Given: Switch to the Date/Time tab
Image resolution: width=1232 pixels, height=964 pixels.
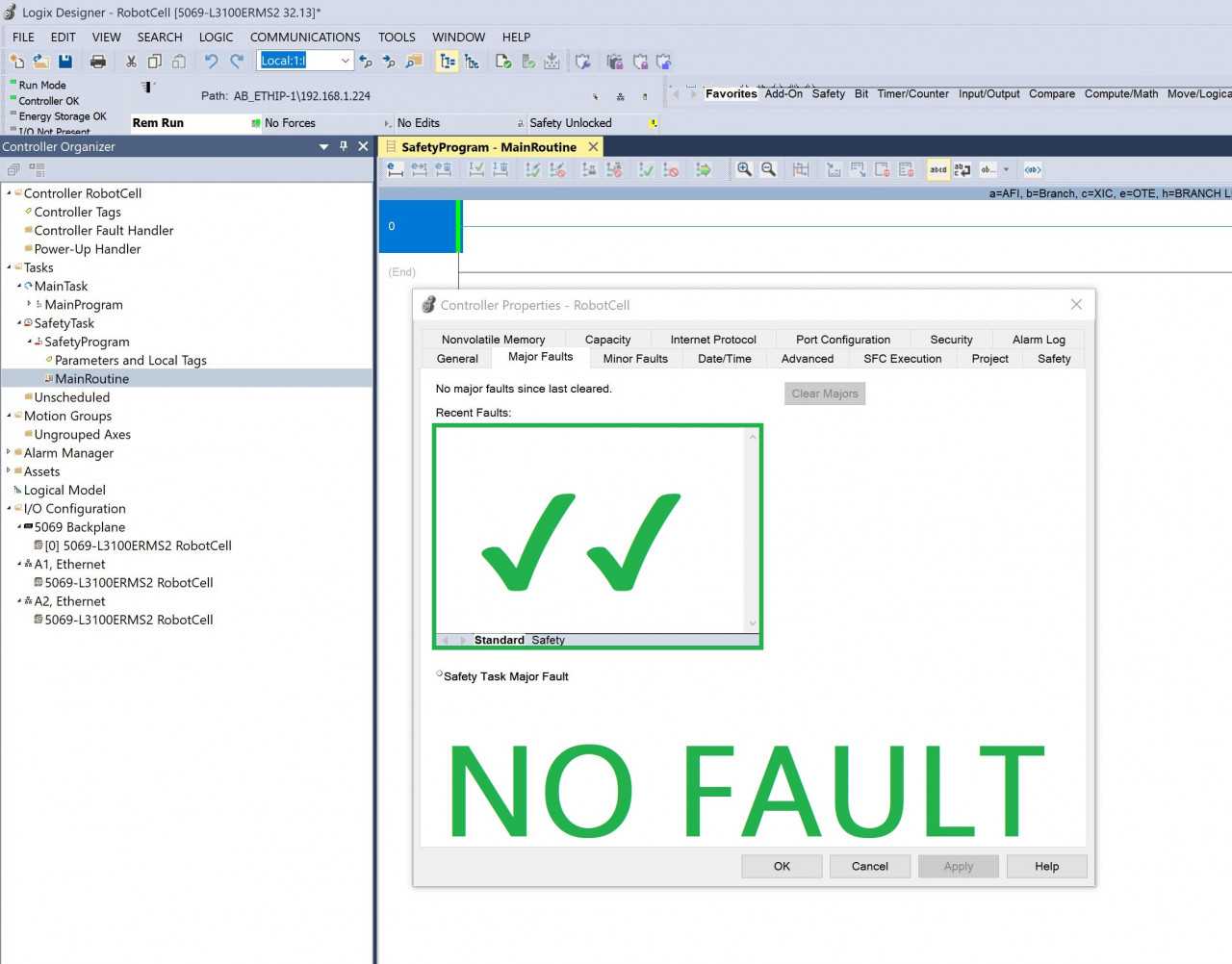Looking at the screenshot, I should pyautogui.click(x=725, y=359).
